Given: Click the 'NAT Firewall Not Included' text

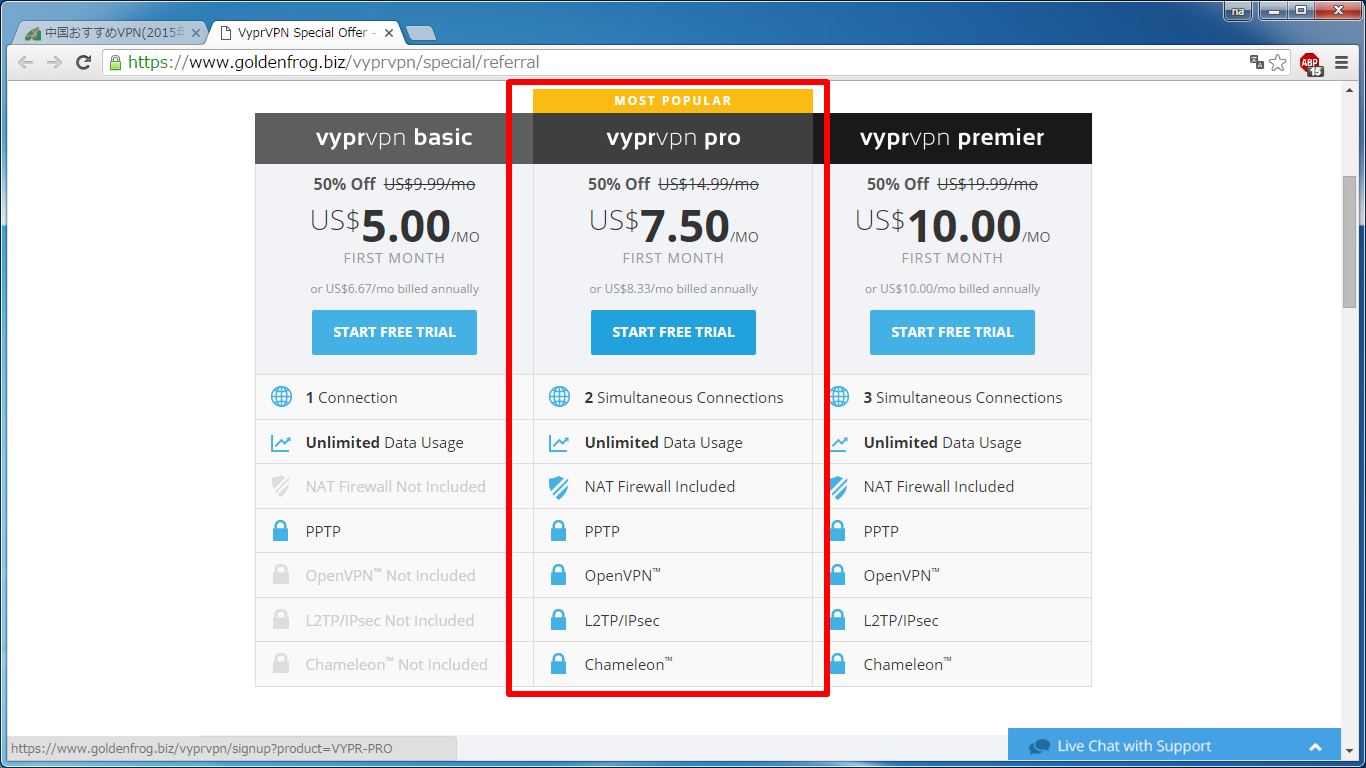Looking at the screenshot, I should point(396,487).
